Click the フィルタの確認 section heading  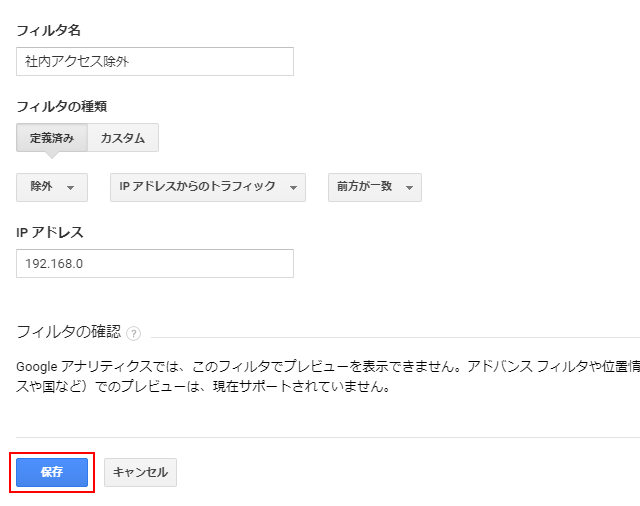click(69, 332)
